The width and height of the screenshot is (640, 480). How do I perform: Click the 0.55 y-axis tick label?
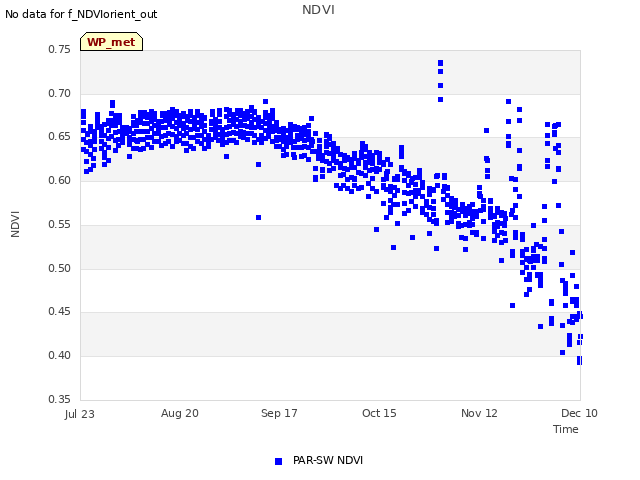[60, 224]
